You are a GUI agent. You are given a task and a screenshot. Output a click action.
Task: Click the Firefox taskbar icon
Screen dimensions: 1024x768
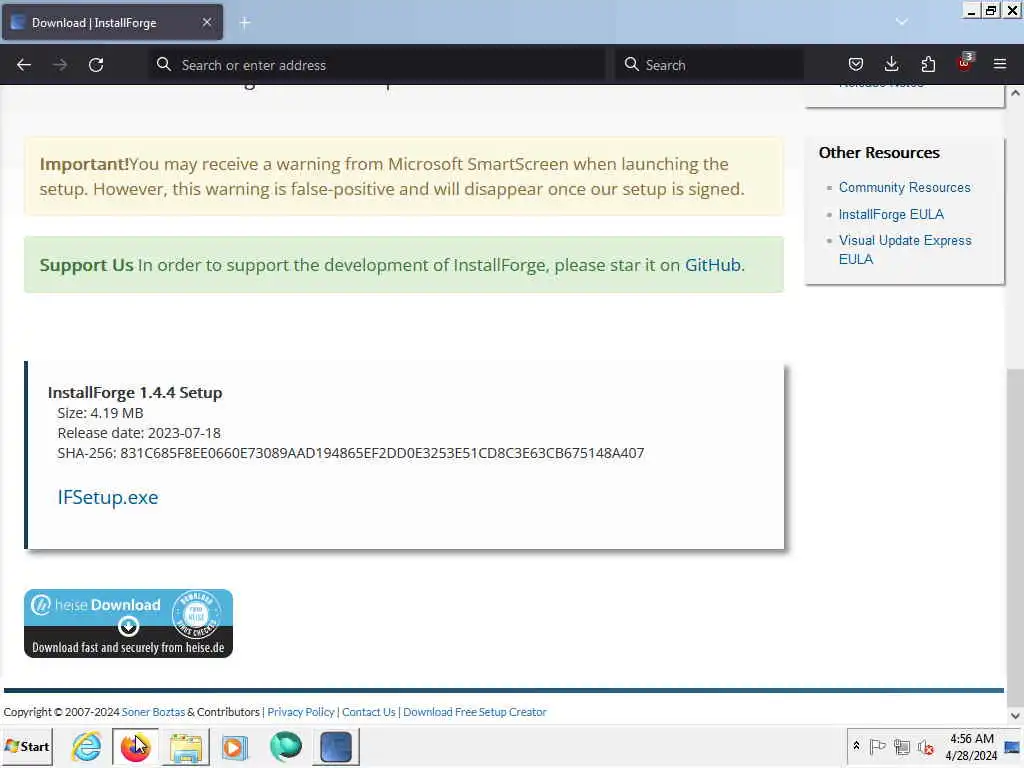(135, 746)
